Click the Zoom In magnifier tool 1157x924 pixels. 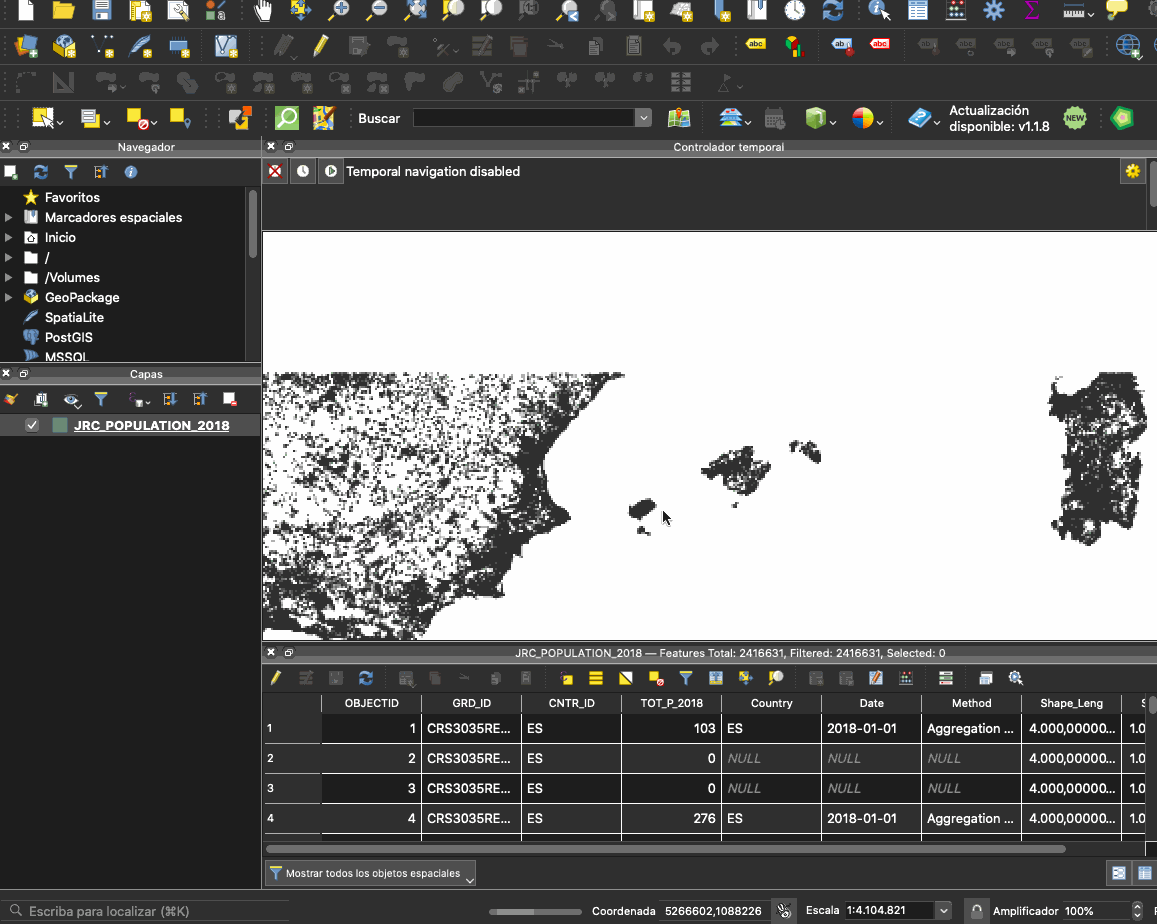point(340,11)
